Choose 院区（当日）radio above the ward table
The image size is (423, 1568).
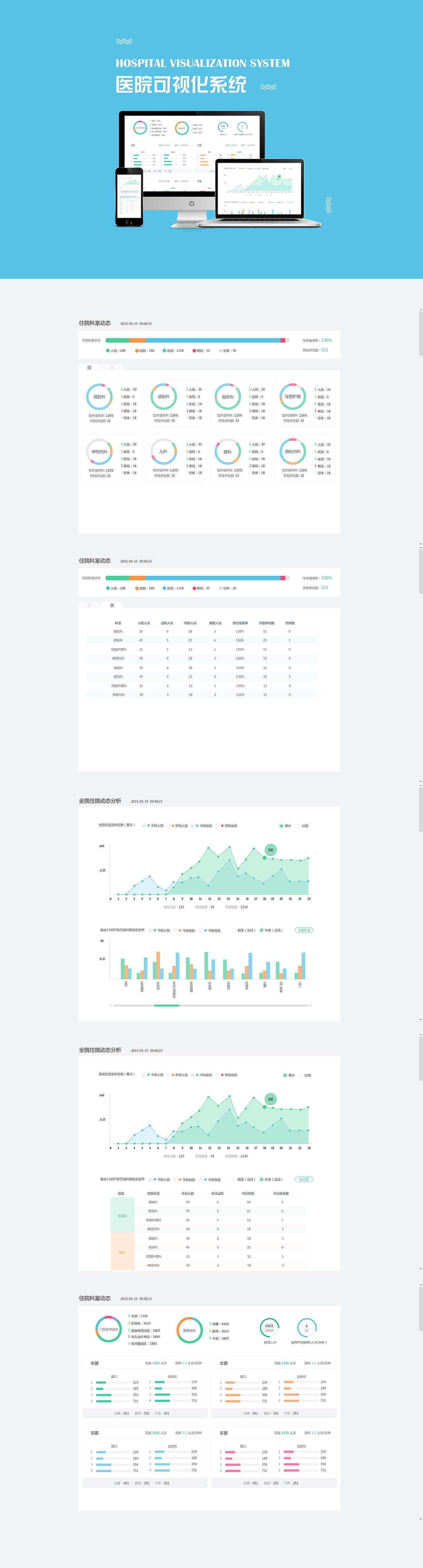pyautogui.click(x=234, y=1179)
